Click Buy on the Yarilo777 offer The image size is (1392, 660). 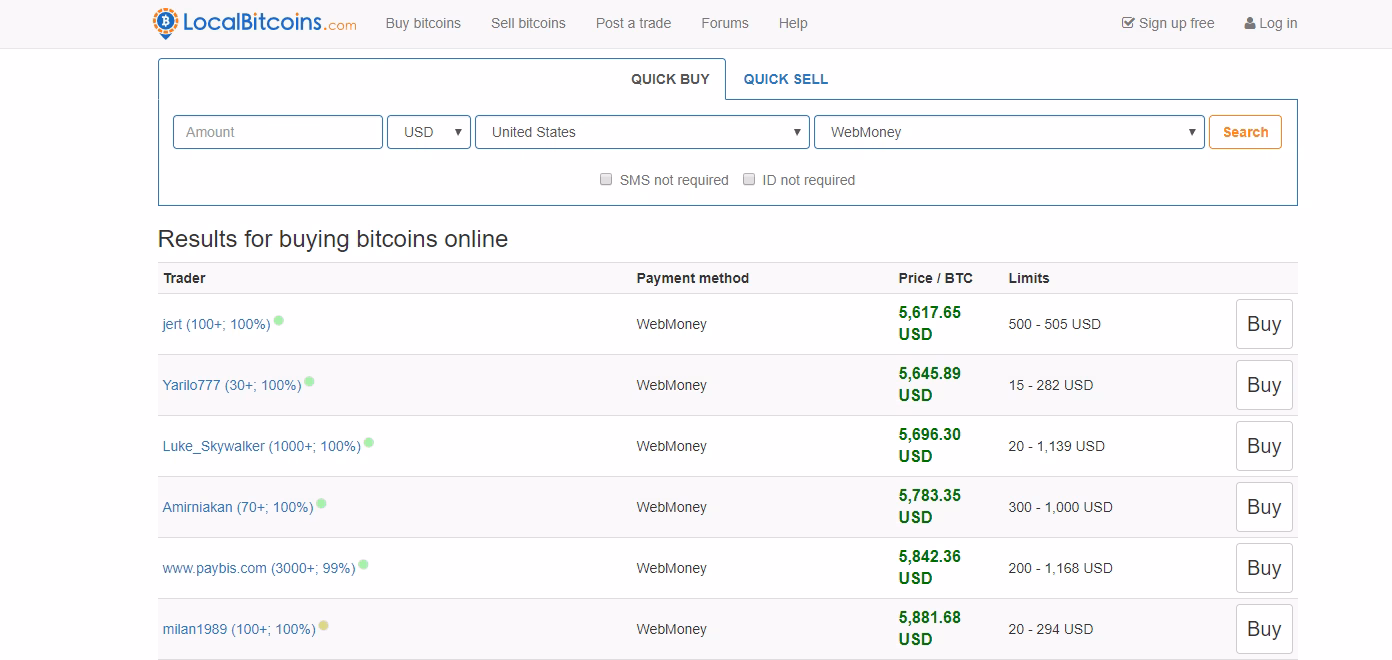(1264, 385)
